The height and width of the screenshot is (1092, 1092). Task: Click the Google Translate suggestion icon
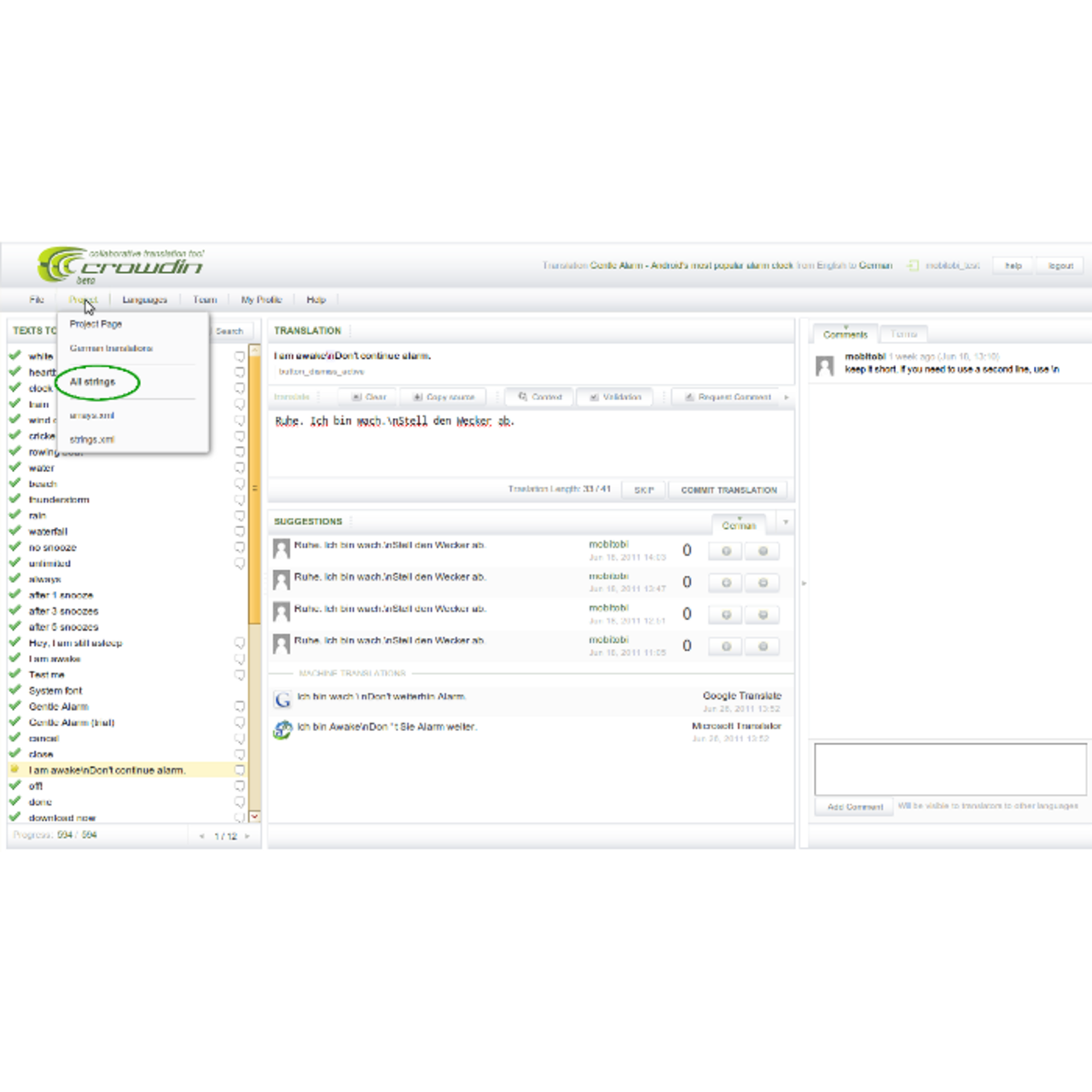282,700
